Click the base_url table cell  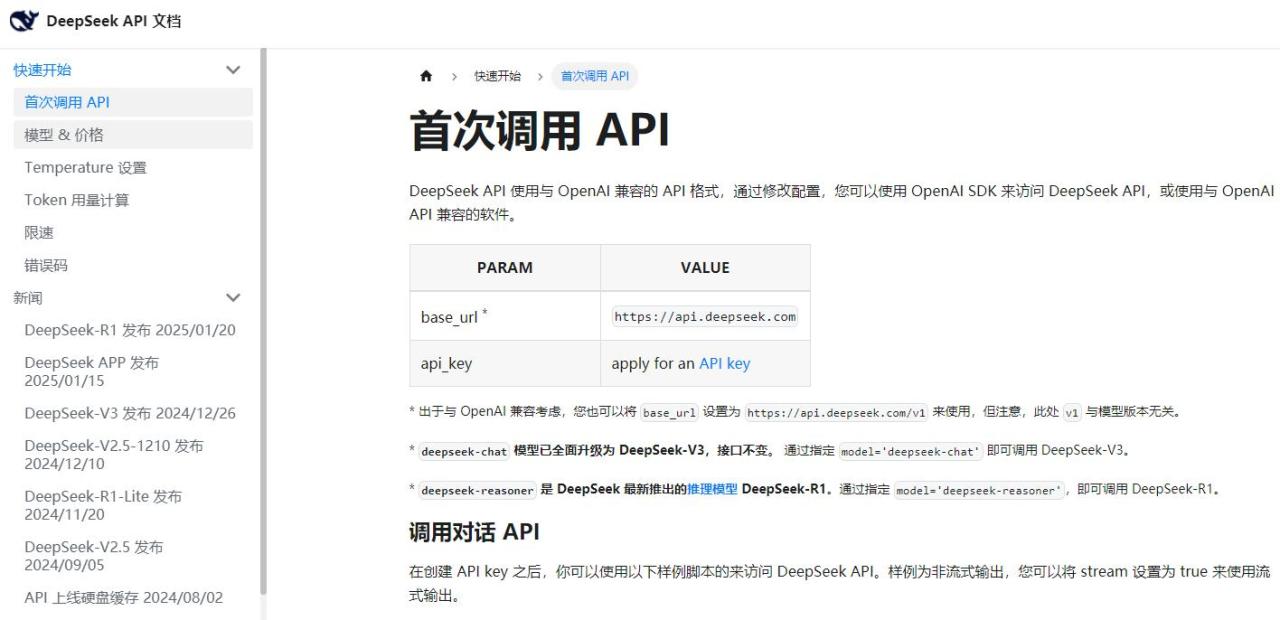(505, 316)
